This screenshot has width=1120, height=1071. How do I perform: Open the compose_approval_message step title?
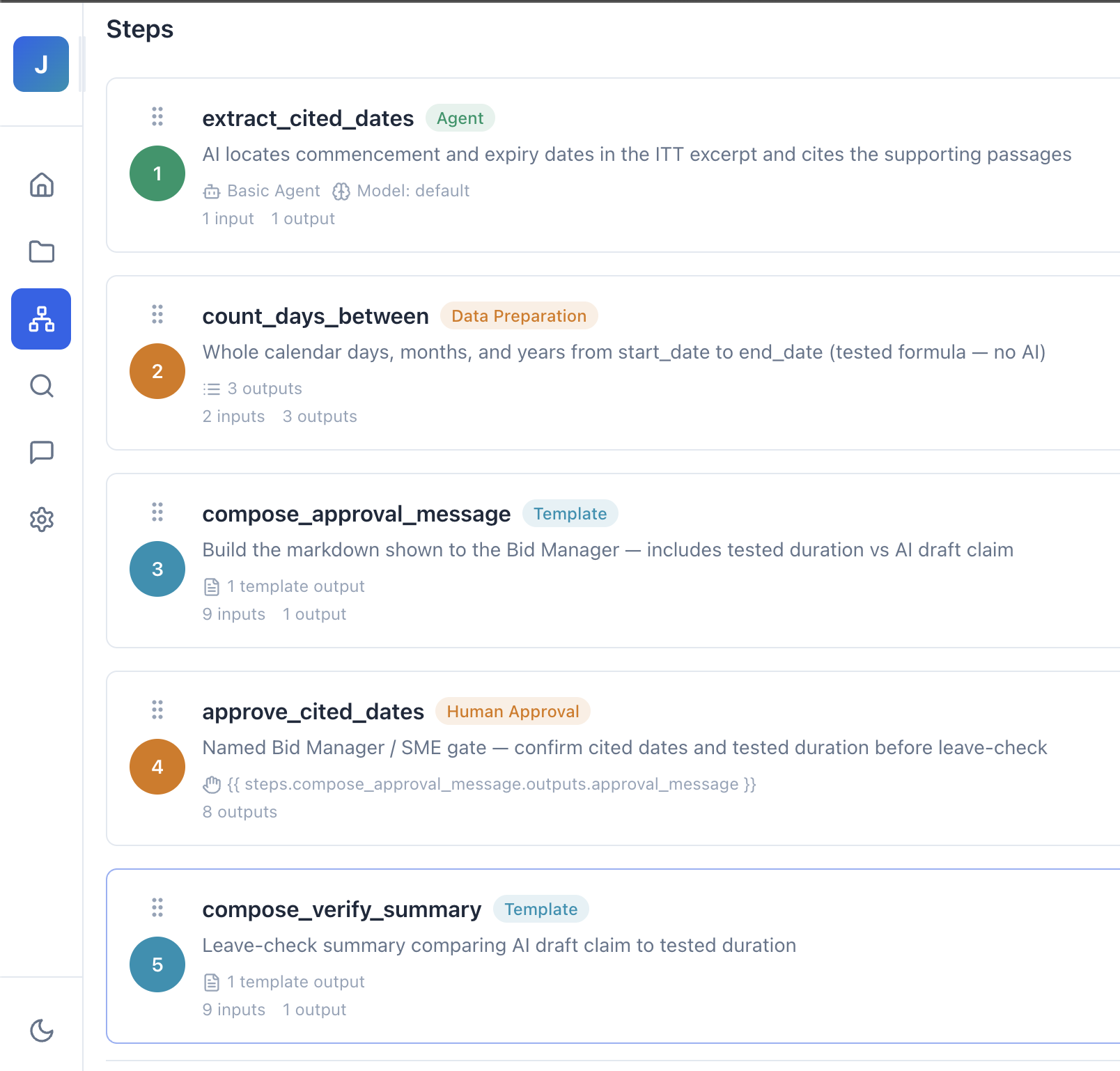tap(357, 514)
